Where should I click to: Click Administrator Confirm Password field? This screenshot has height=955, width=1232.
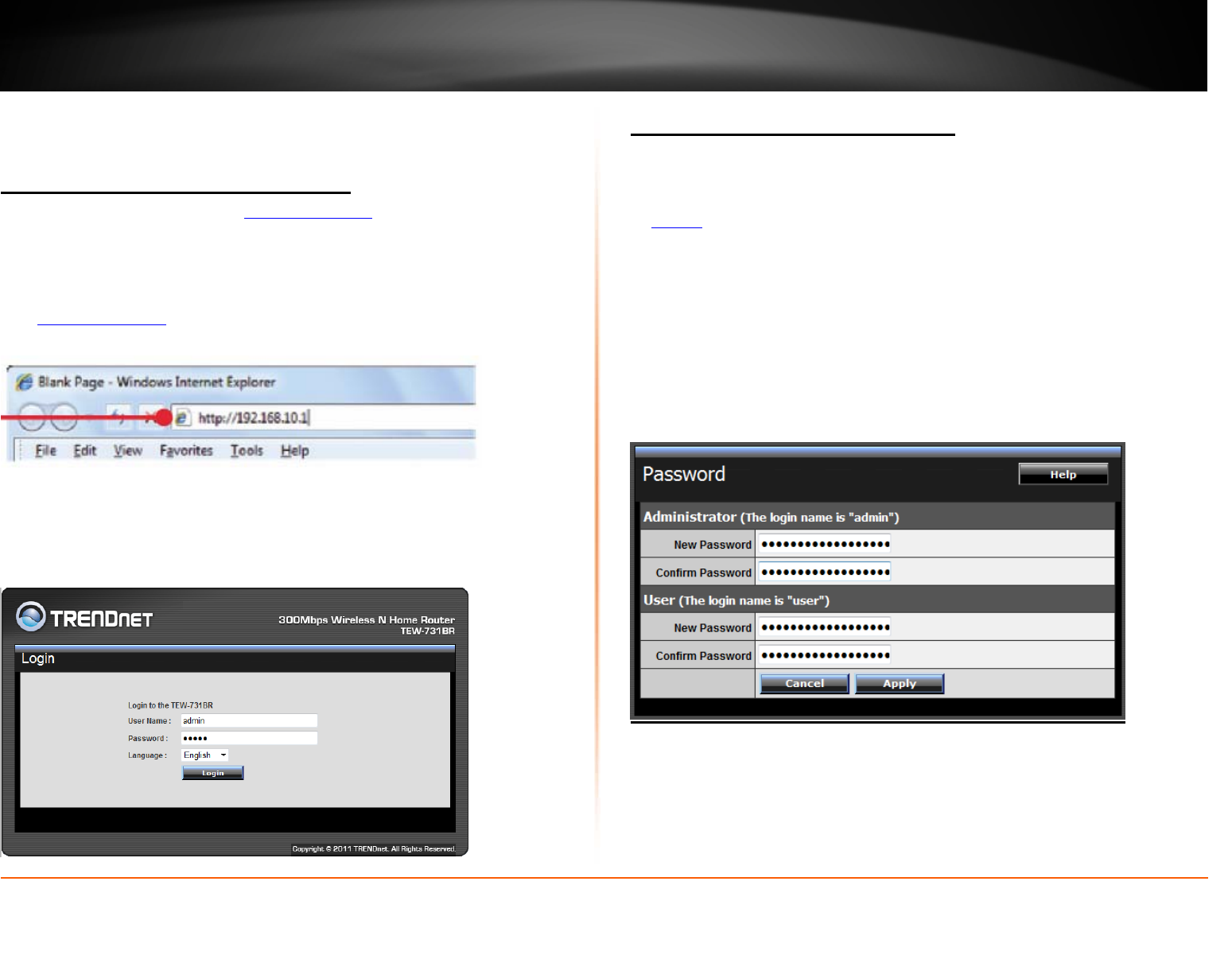pyautogui.click(x=824, y=572)
